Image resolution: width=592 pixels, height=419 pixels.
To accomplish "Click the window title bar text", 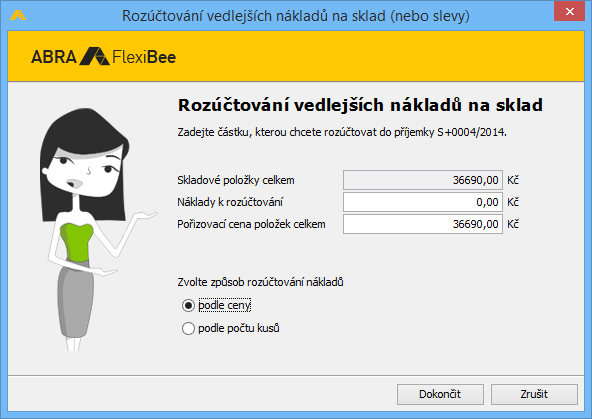I will pos(296,16).
